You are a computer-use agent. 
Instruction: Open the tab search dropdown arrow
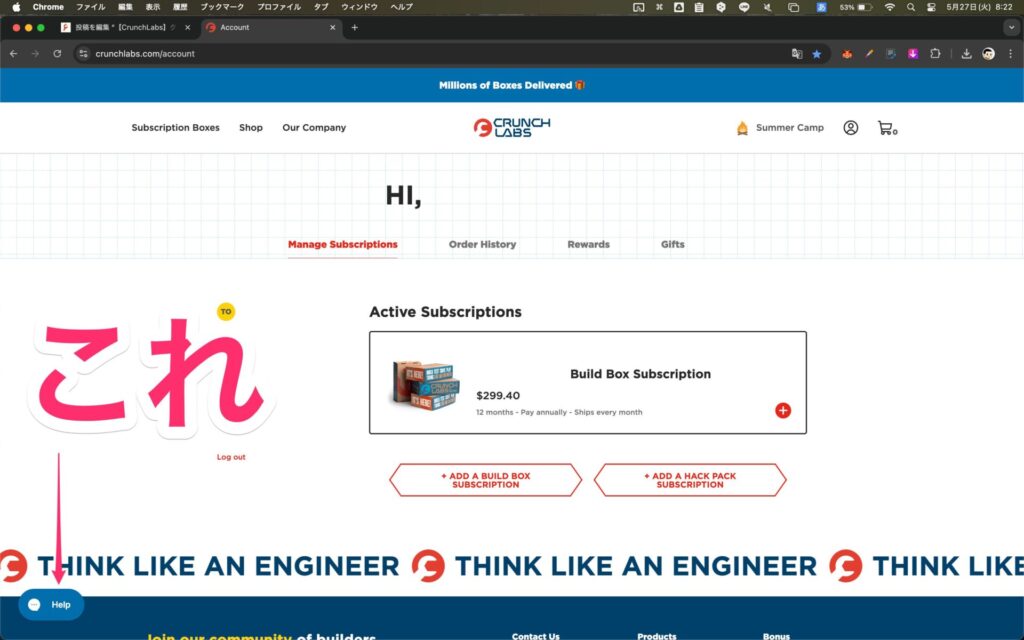pos(1012,27)
